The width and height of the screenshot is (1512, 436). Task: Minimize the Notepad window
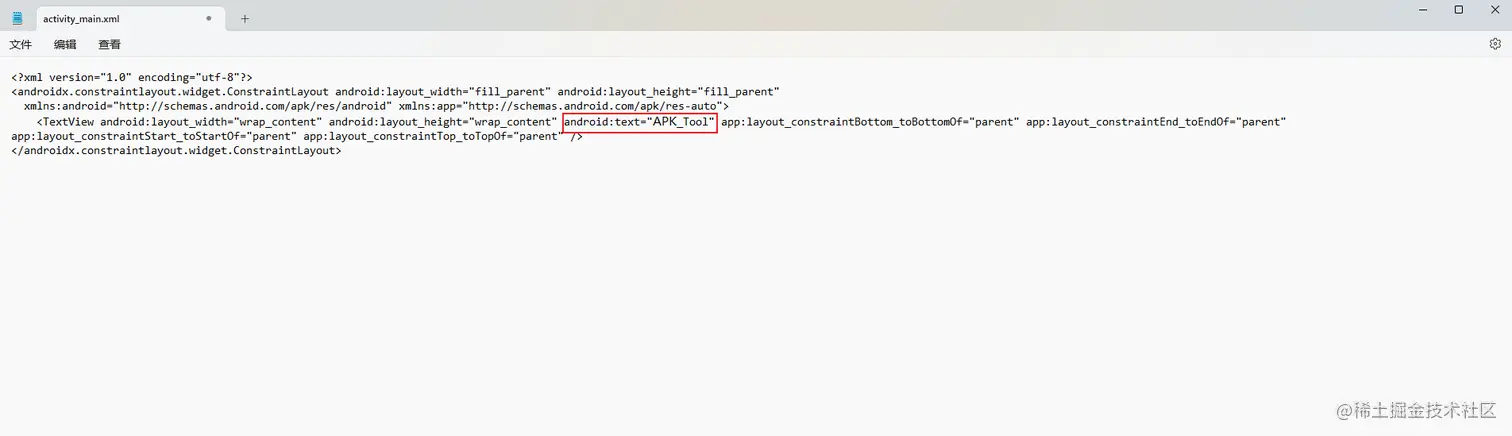[1423, 10]
